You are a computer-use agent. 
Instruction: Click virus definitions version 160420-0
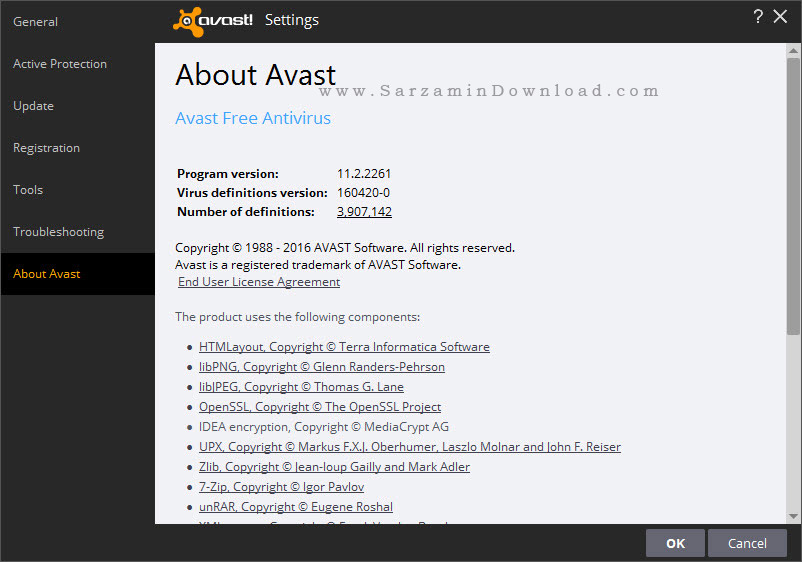click(x=363, y=193)
